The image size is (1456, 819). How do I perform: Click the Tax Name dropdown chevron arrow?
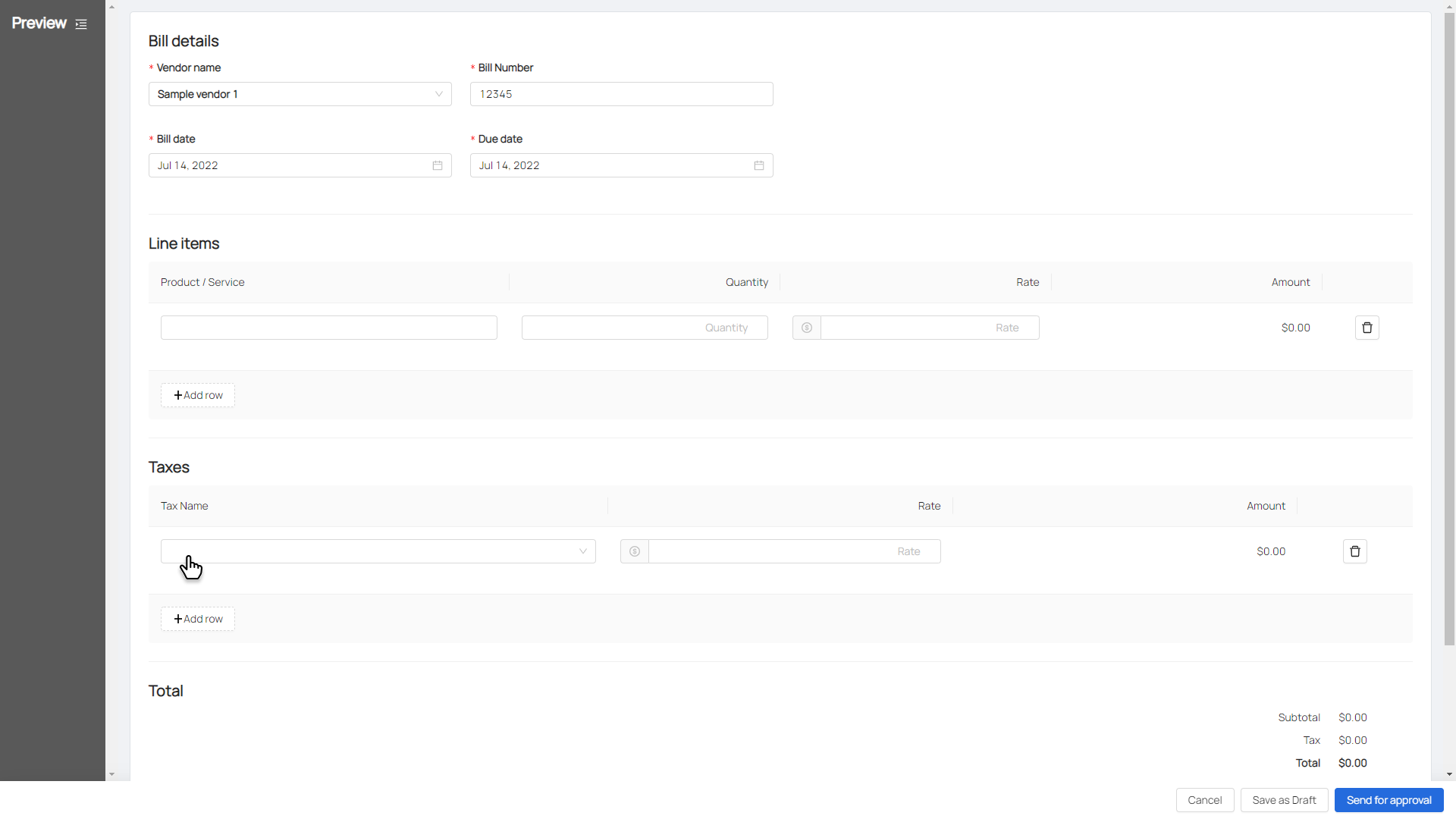click(583, 551)
